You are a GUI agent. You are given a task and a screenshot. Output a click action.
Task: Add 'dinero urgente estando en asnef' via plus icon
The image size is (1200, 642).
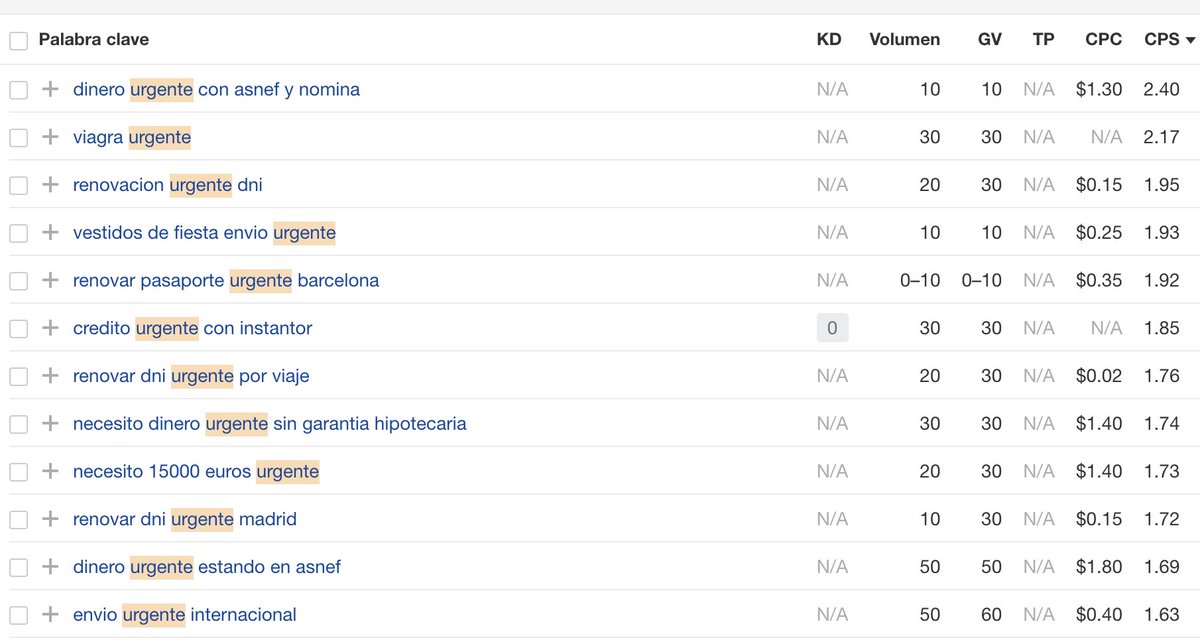click(50, 567)
